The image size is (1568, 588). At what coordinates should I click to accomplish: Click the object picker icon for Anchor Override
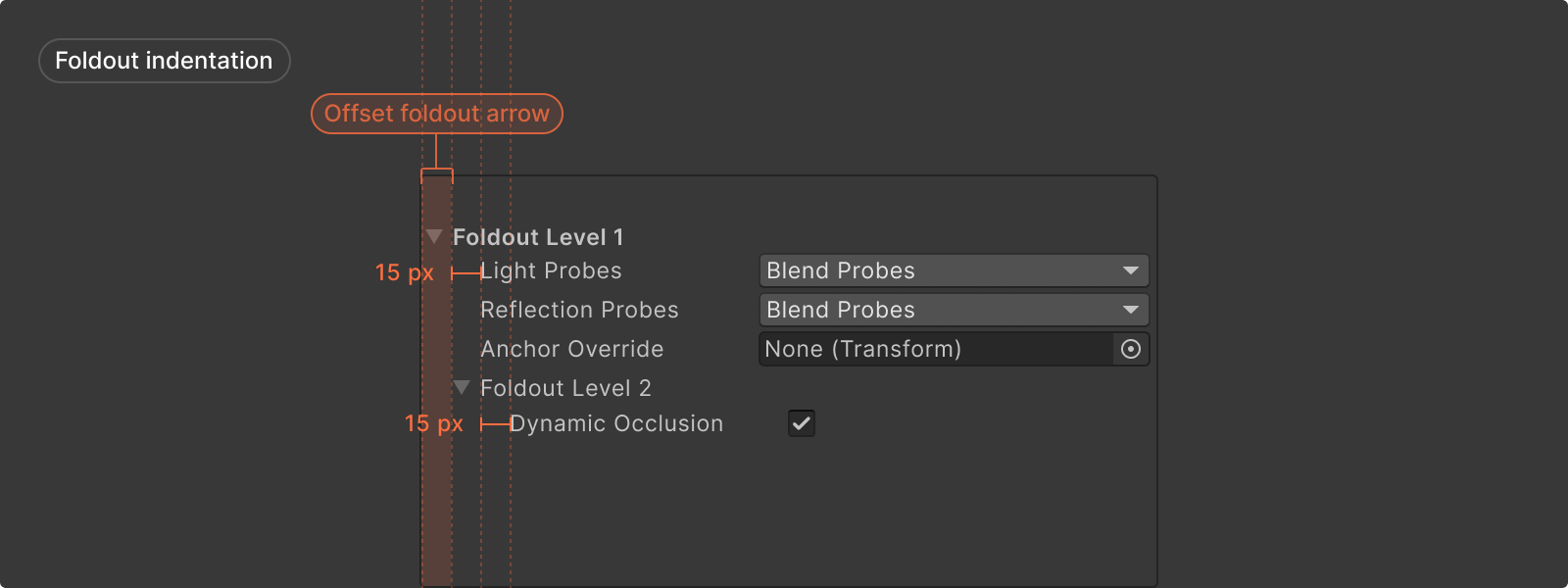tap(1131, 349)
